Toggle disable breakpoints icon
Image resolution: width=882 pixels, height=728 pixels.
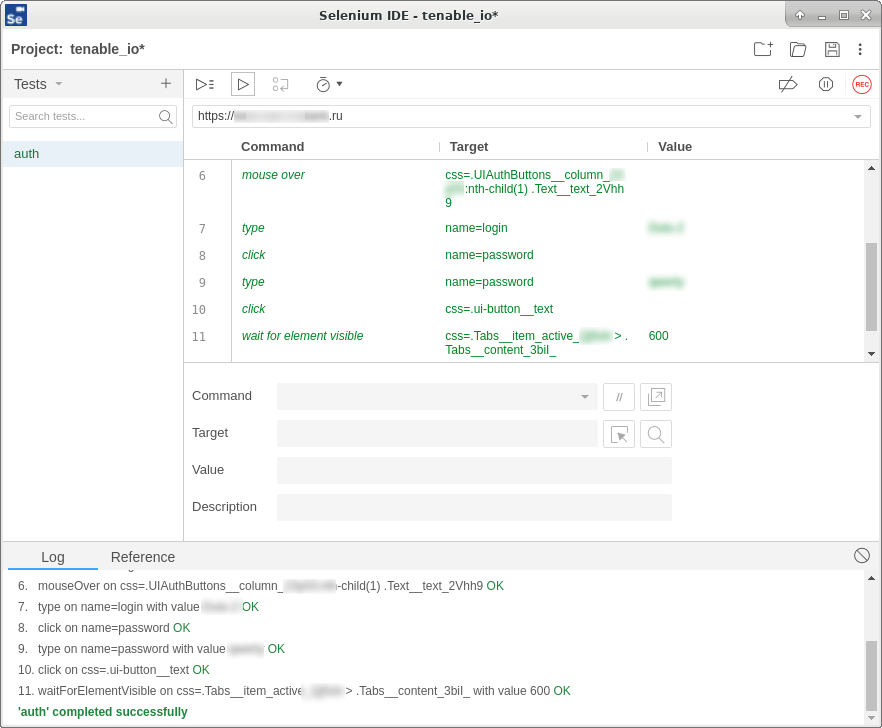tap(788, 84)
